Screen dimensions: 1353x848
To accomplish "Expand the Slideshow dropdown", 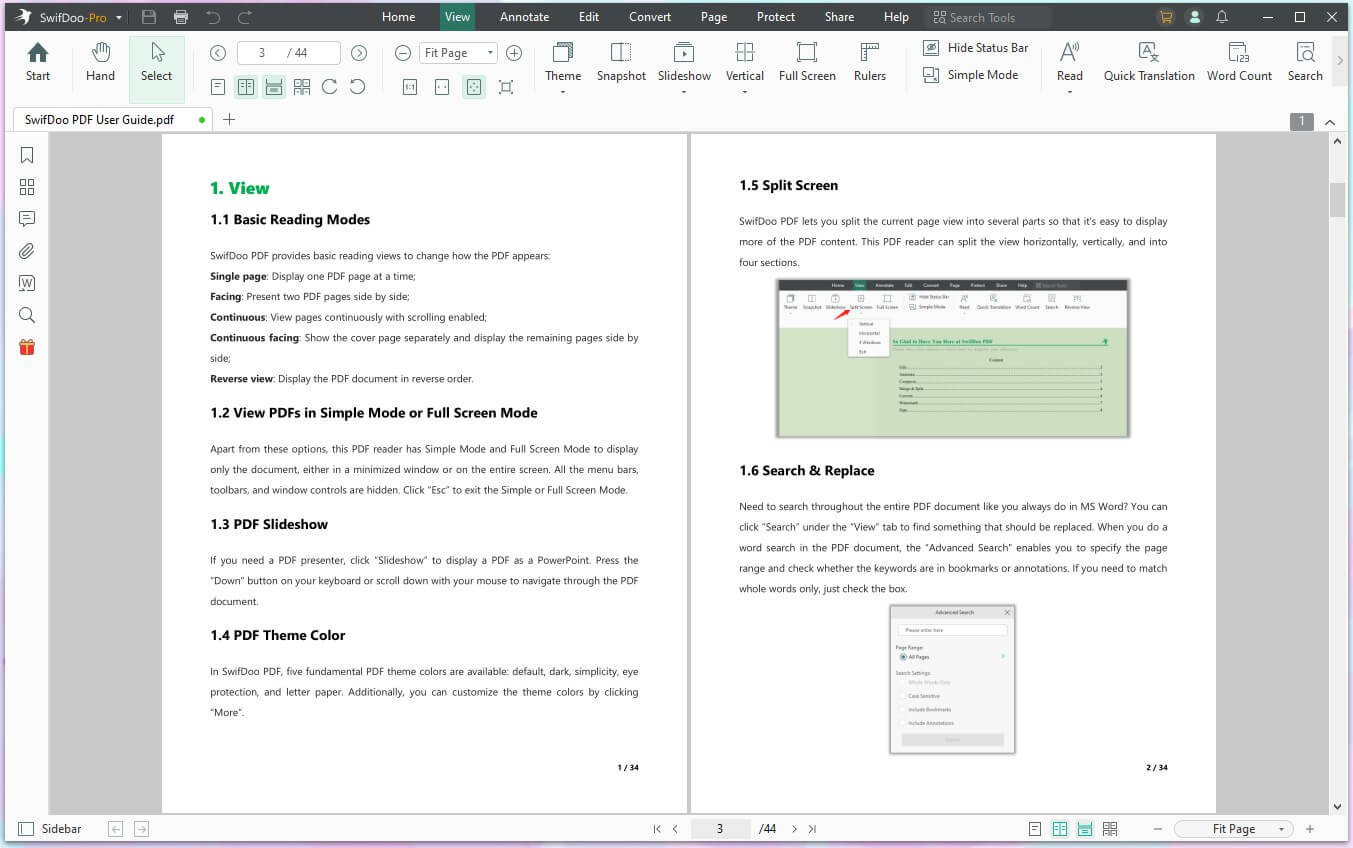I will 684,92.
